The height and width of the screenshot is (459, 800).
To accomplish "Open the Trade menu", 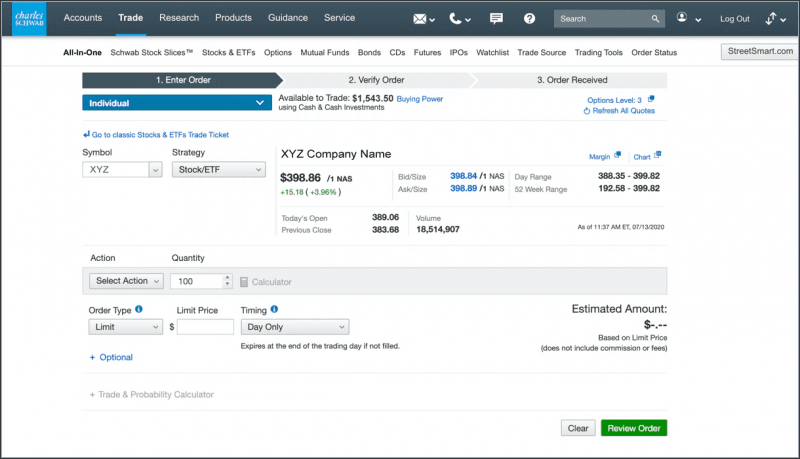I will point(131,18).
